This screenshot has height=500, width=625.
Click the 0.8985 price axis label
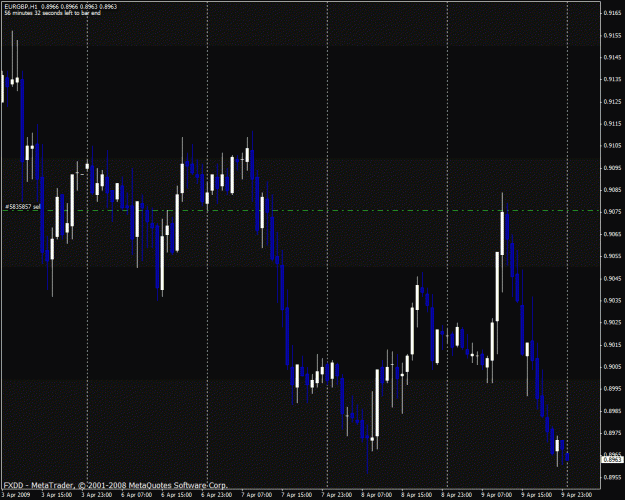pos(612,411)
